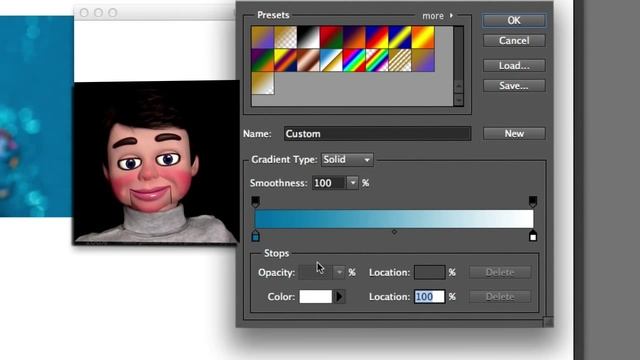This screenshot has width=640, height=360.
Task: Click the puppet character image in document
Action: (x=156, y=162)
